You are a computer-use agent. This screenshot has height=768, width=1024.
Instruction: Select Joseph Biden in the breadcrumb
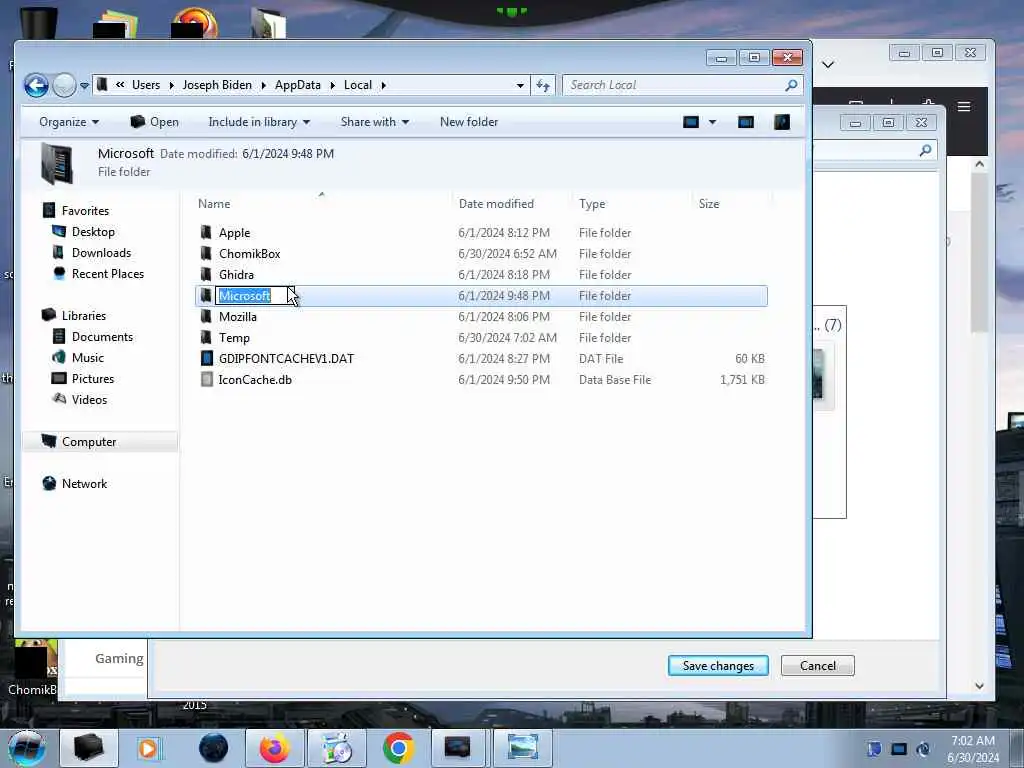pyautogui.click(x=217, y=85)
